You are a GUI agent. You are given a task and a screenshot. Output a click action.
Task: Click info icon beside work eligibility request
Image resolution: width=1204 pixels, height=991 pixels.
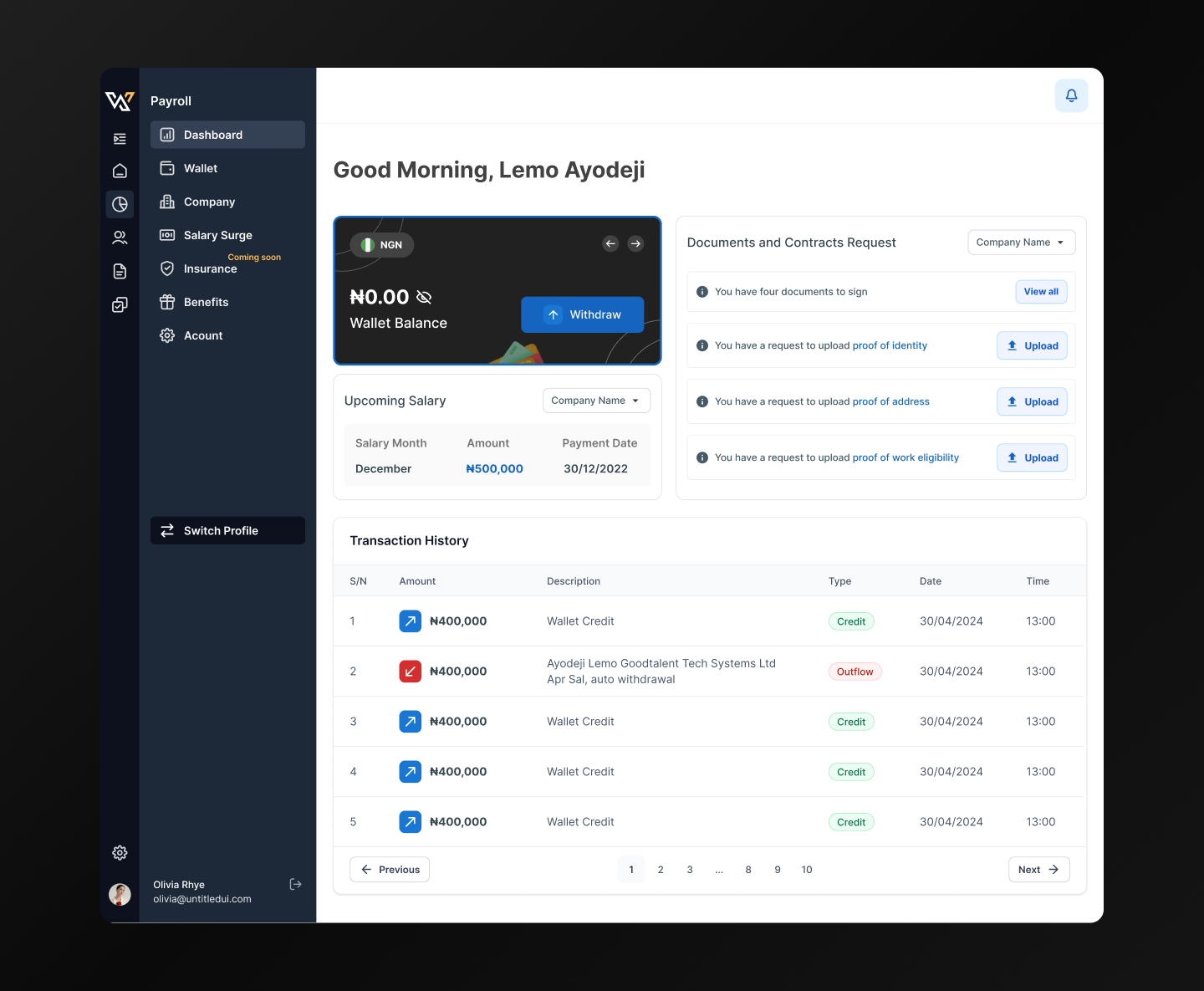pyautogui.click(x=702, y=457)
